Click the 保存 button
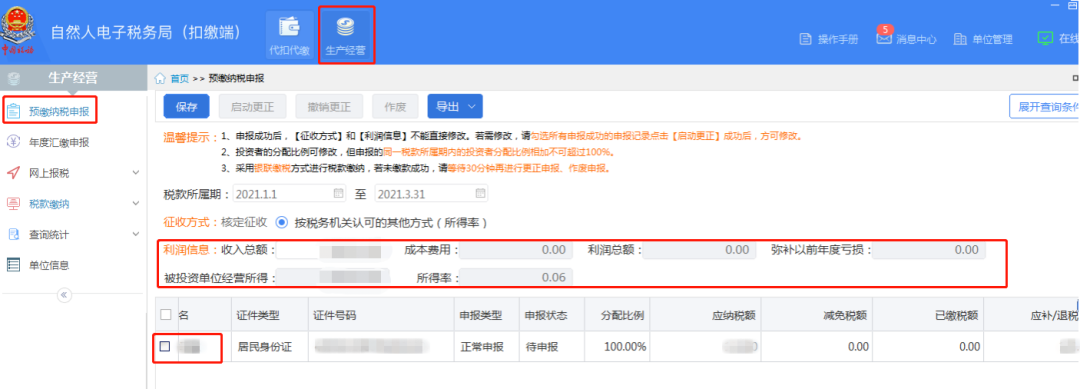Image resolution: width=1080 pixels, height=389 pixels. click(x=187, y=107)
